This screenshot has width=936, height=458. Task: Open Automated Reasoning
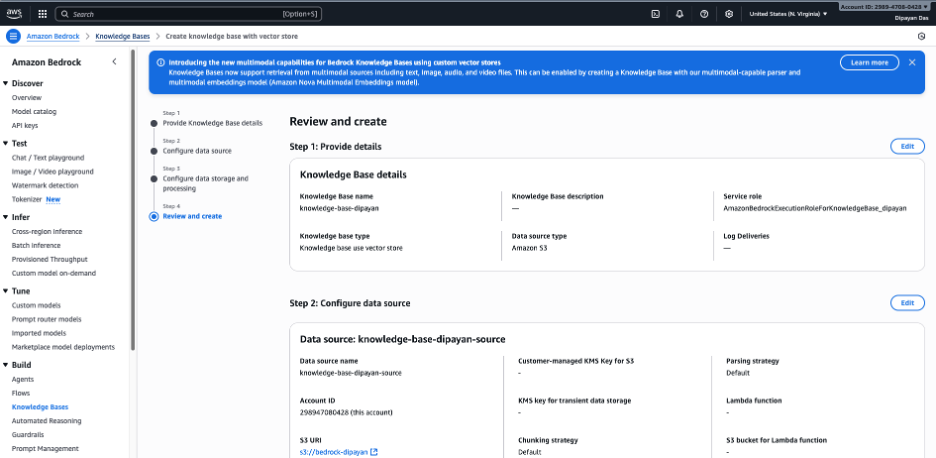[x=47, y=420]
